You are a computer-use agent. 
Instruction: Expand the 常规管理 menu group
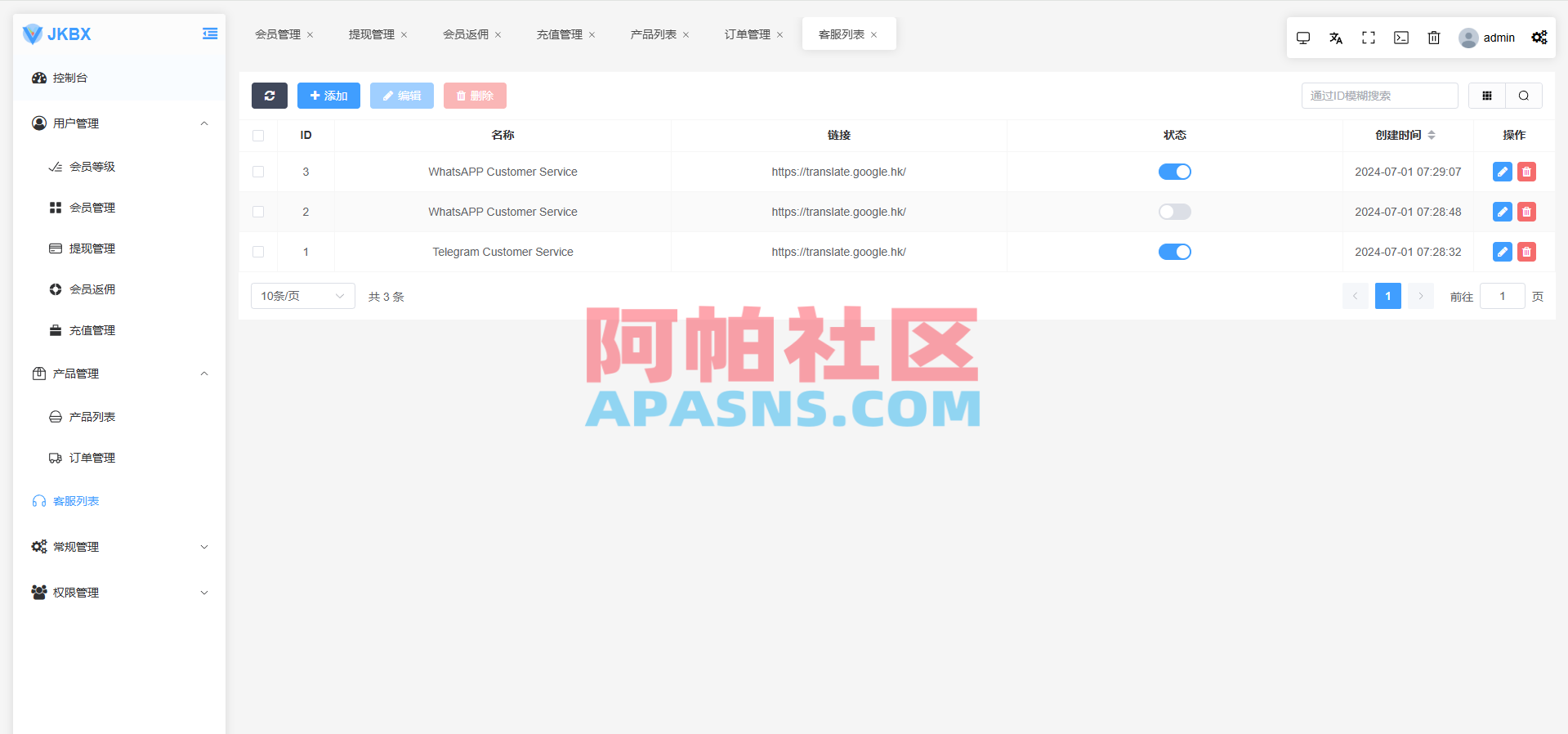[x=119, y=547]
